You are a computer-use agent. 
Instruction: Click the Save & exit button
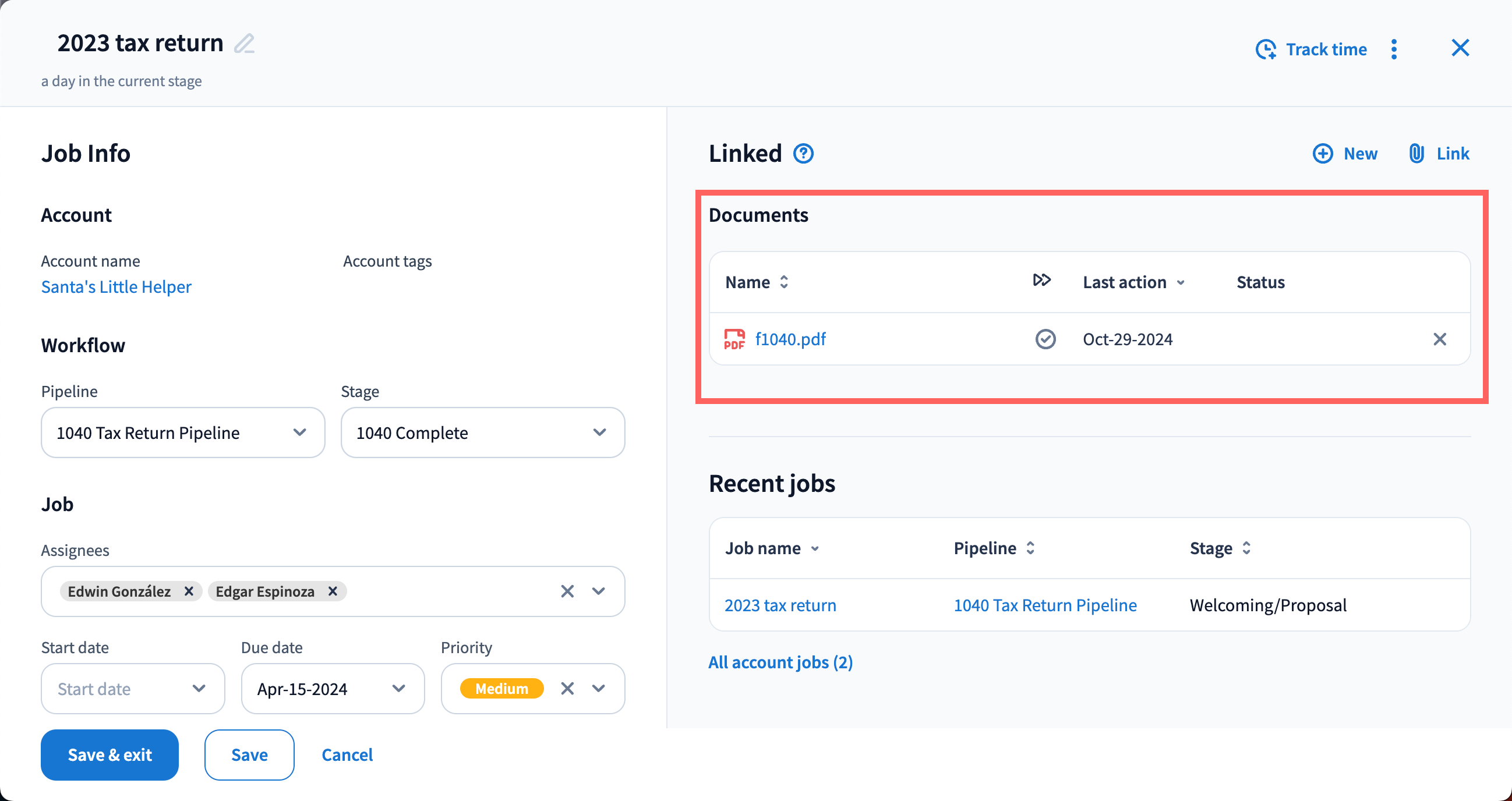[109, 754]
